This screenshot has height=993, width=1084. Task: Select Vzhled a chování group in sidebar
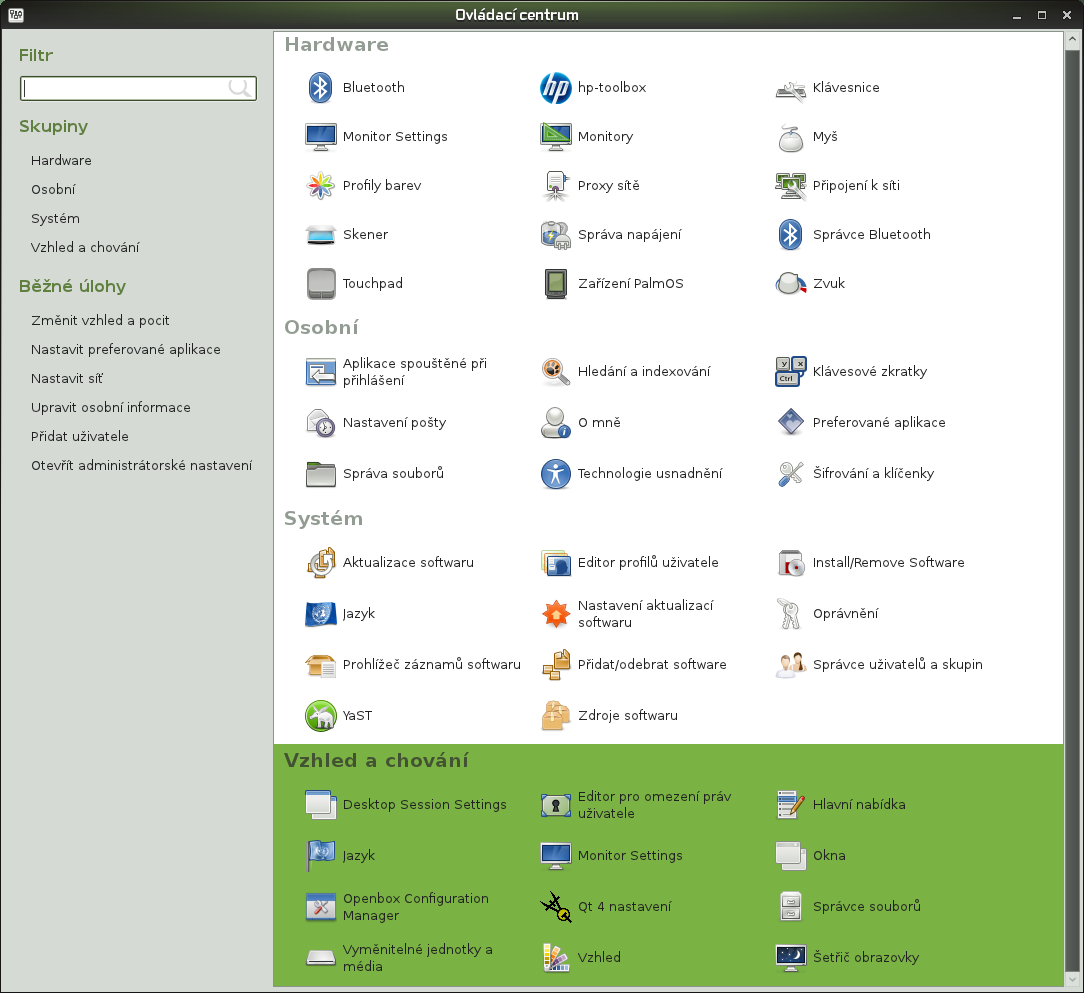coord(85,248)
